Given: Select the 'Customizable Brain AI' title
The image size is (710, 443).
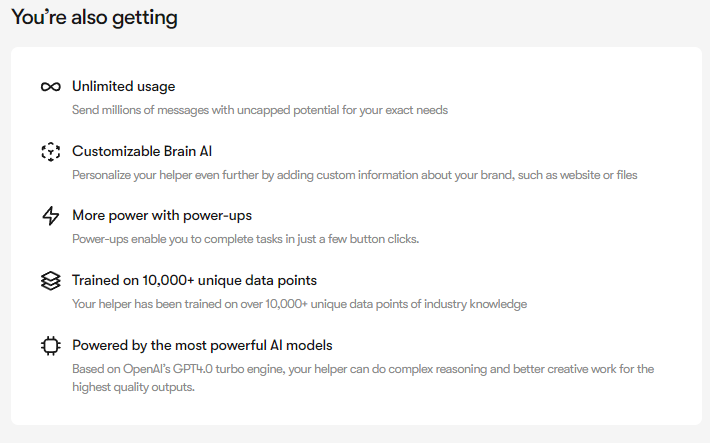Looking at the screenshot, I should click(142, 151).
